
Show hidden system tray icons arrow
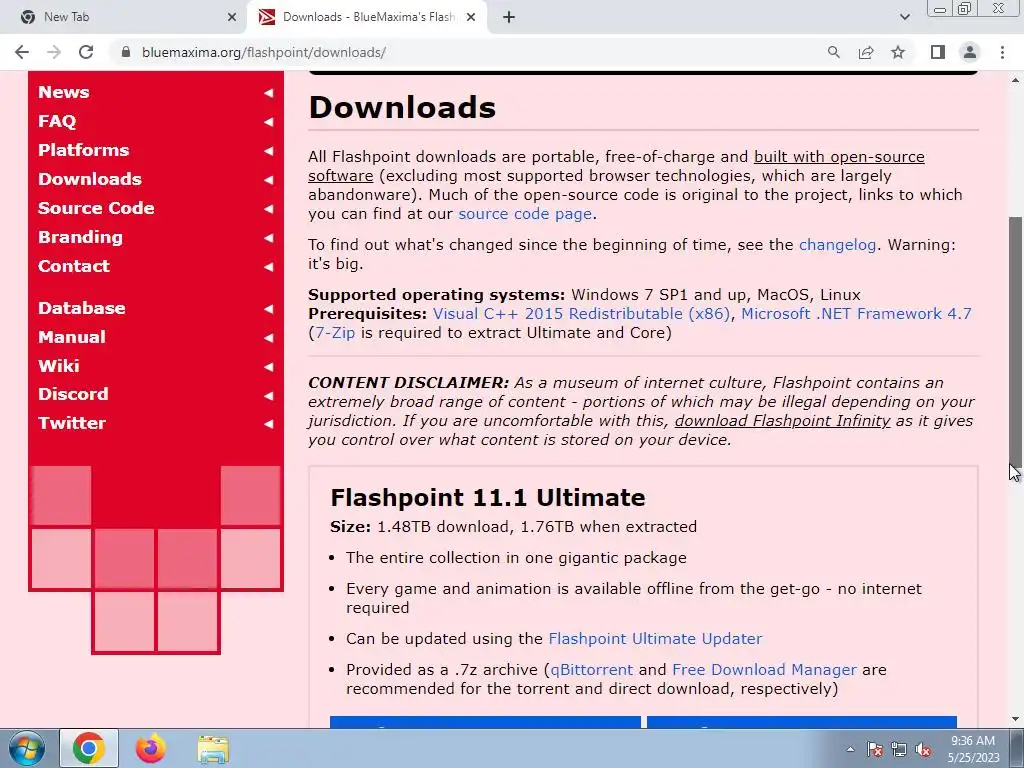pyautogui.click(x=850, y=749)
